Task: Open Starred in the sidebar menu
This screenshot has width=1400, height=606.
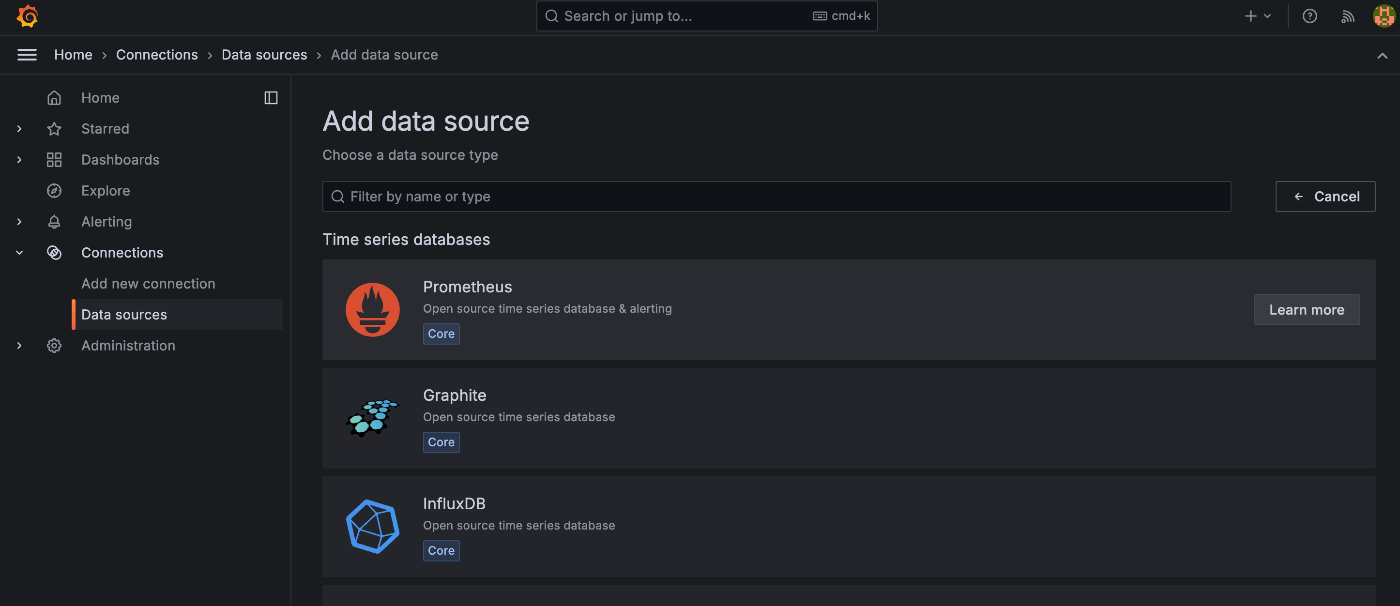Action: 105,129
